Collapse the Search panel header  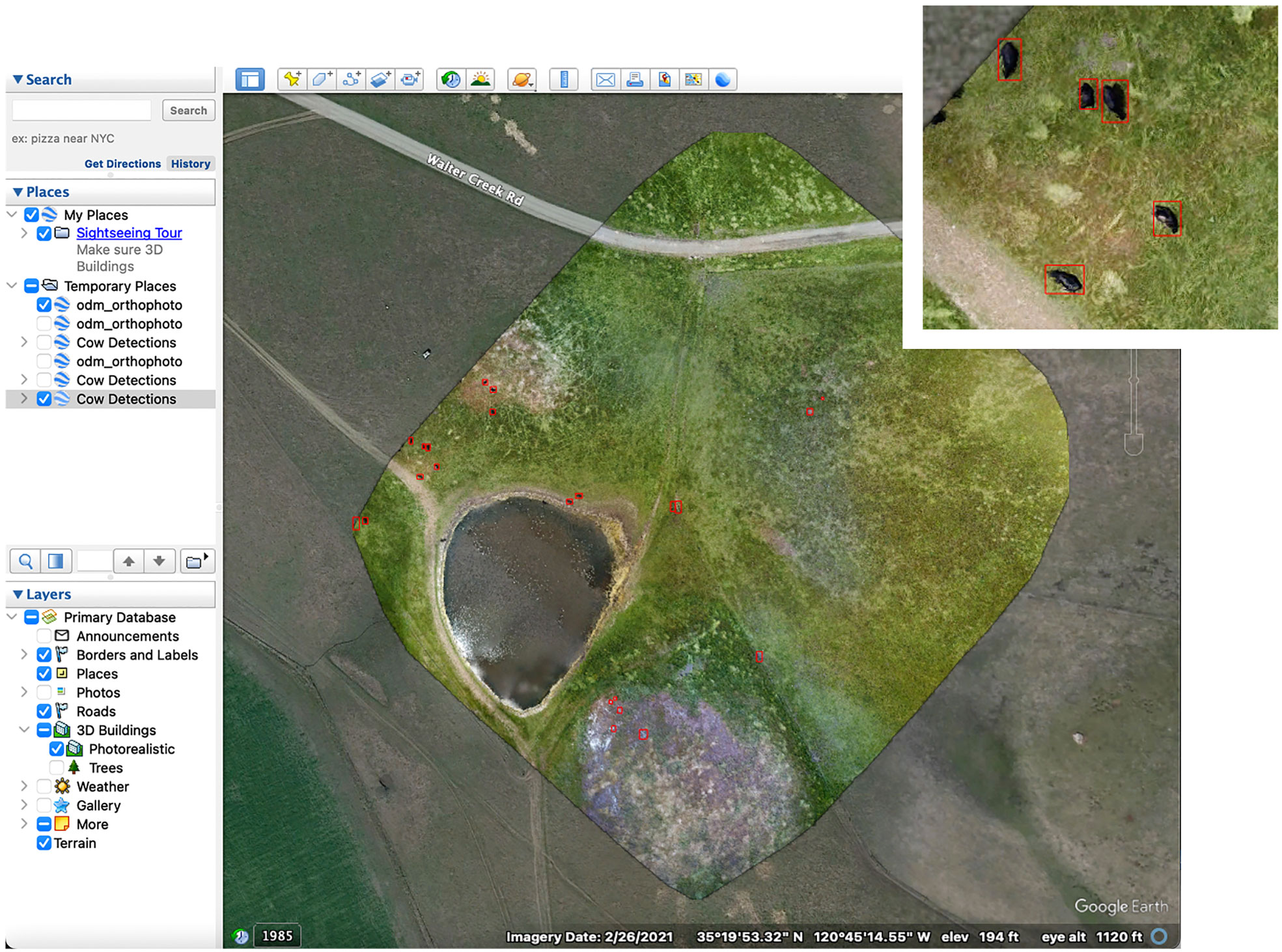click(x=111, y=79)
